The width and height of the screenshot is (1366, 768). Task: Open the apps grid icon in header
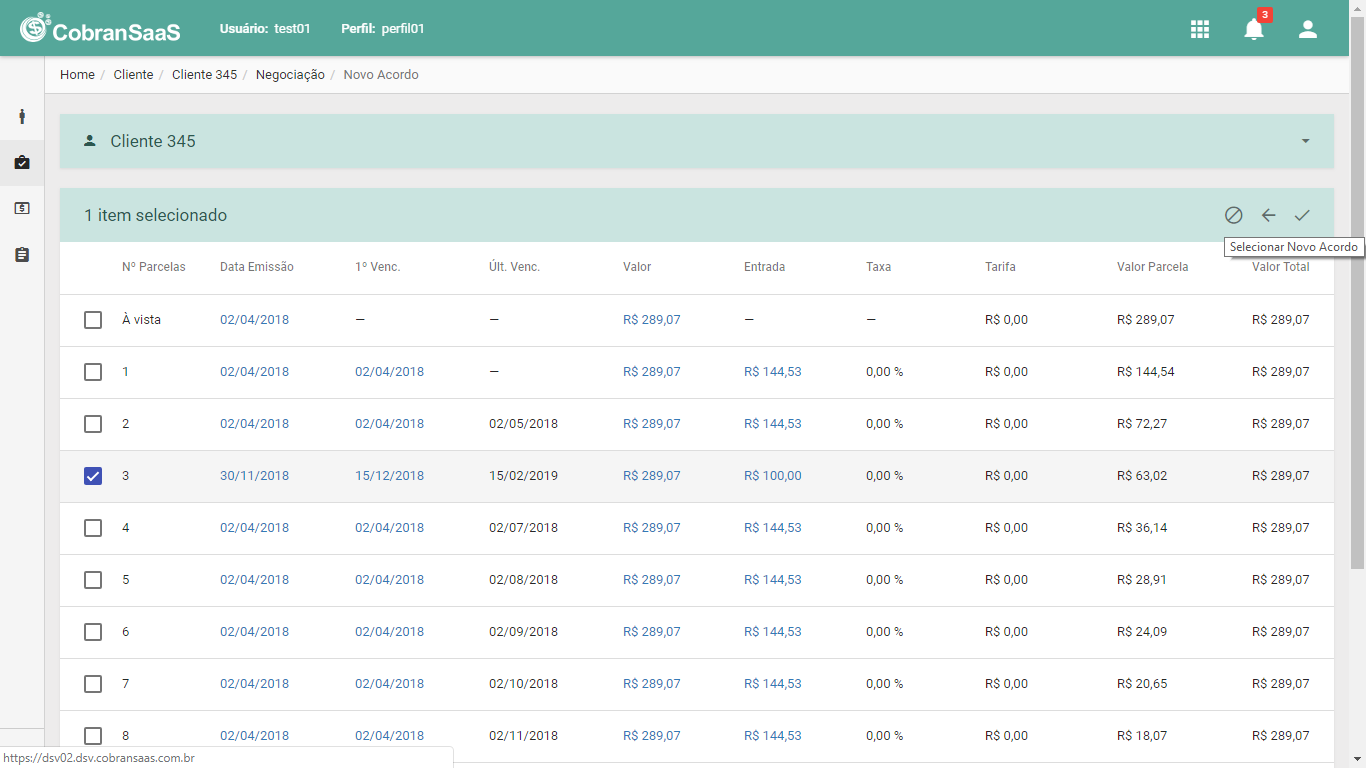[1200, 29]
